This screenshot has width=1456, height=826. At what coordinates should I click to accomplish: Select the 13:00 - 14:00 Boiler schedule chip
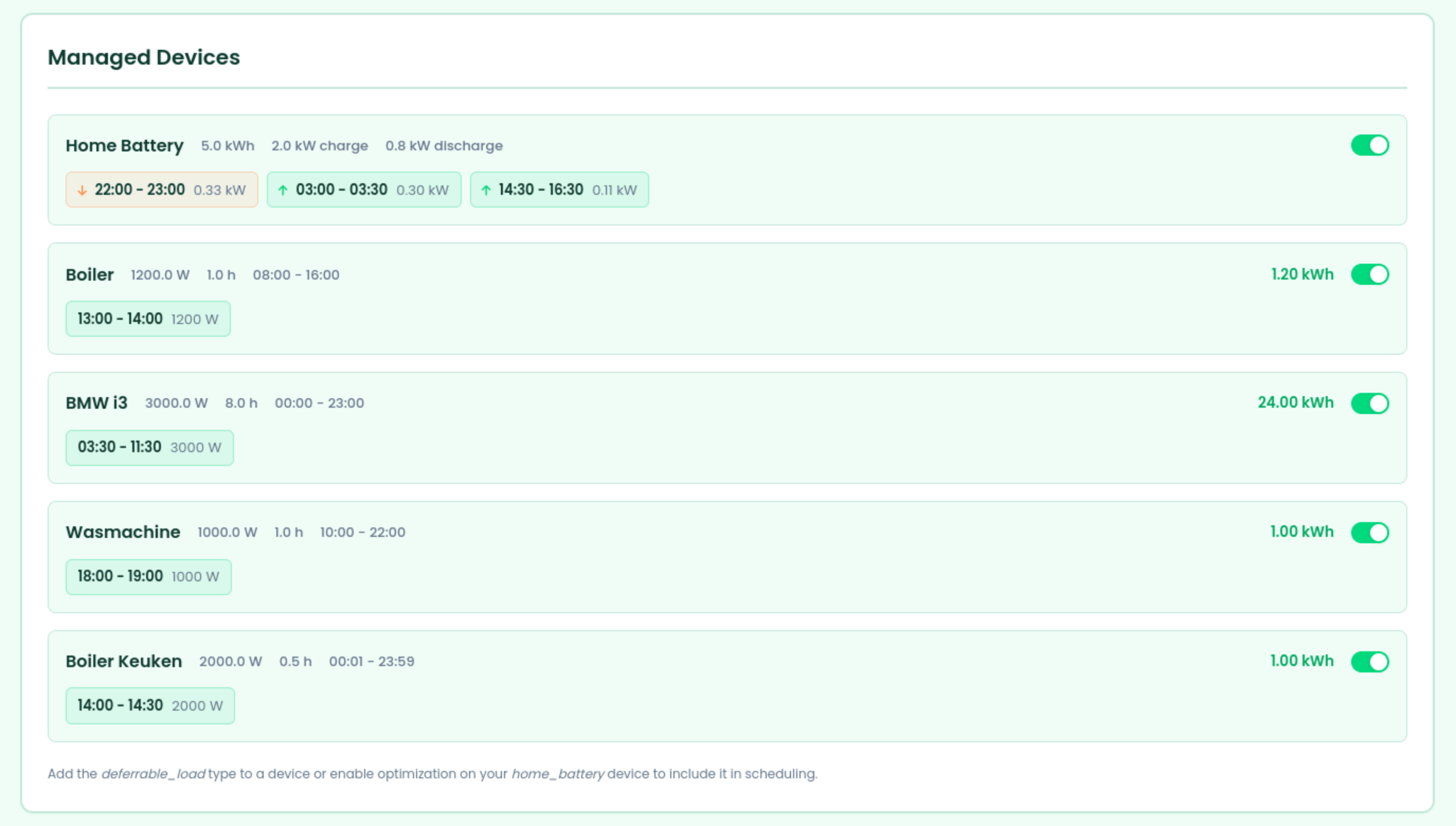(148, 319)
